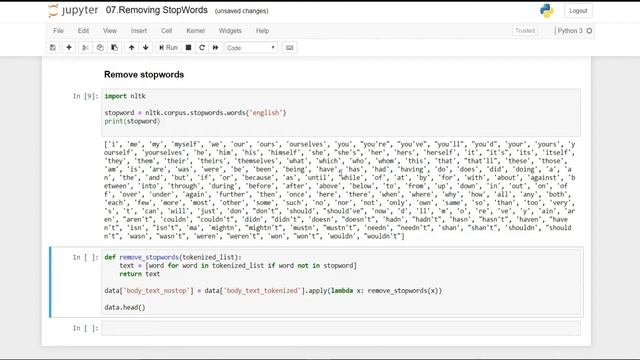The height and width of the screenshot is (360, 640).
Task: Click the Python 3 kernel label
Action: coord(570,31)
